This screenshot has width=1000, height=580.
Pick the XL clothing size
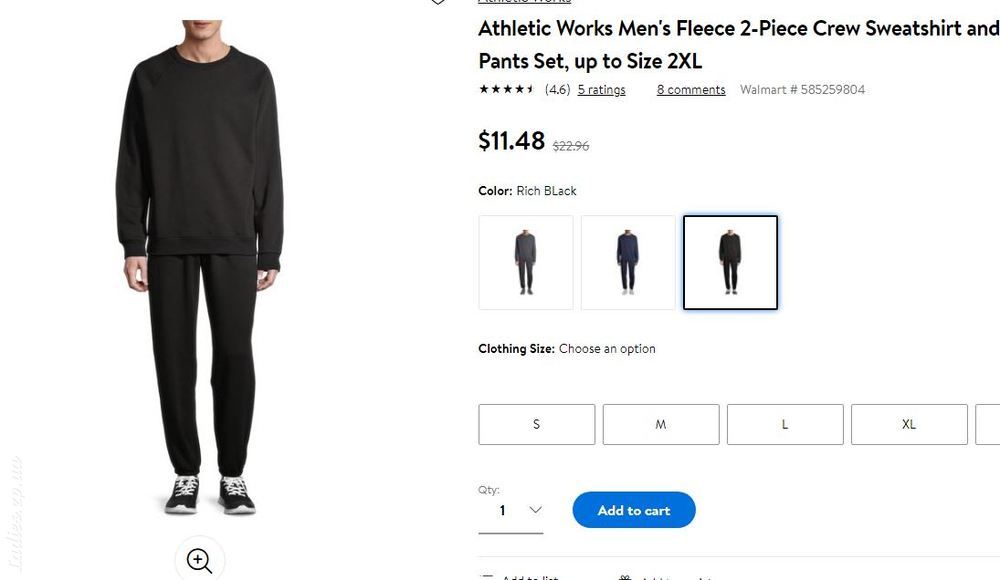tap(909, 424)
